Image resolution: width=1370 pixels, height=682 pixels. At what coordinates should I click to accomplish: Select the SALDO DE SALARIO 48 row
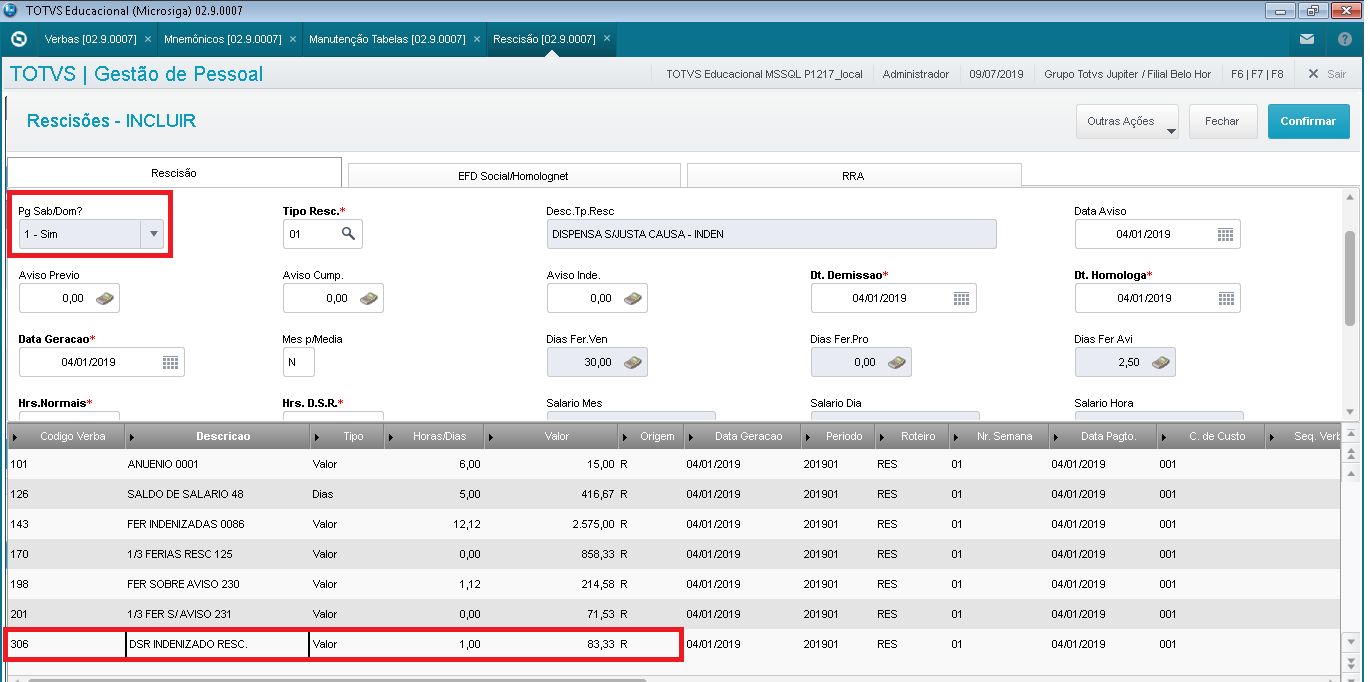click(674, 494)
